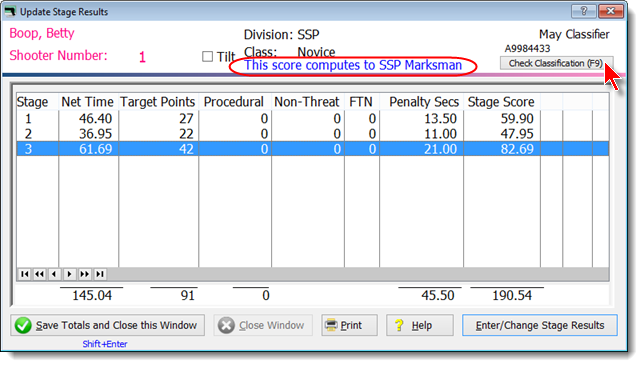Click total target points 91
643x367 pixels.
coord(187,295)
